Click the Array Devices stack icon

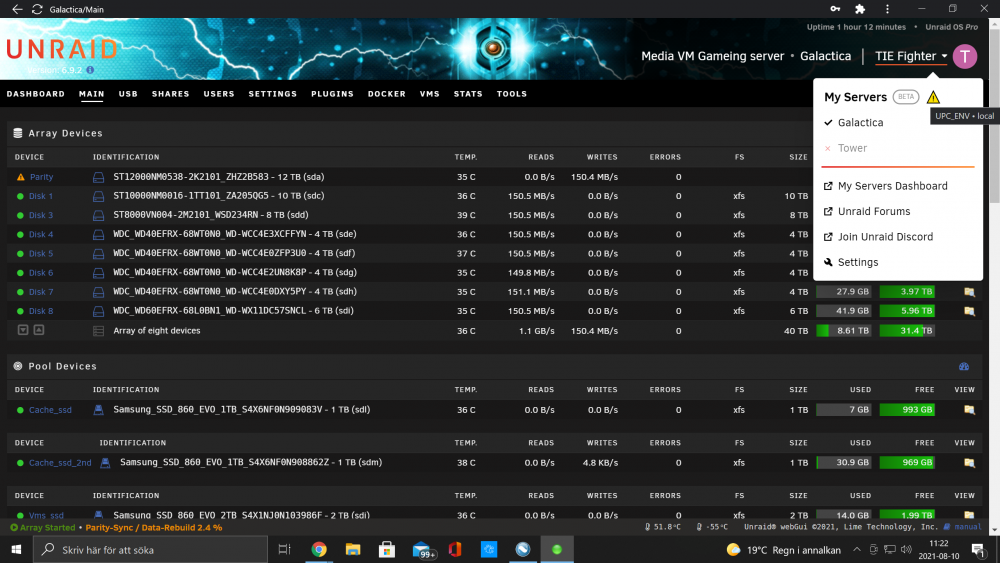point(18,133)
